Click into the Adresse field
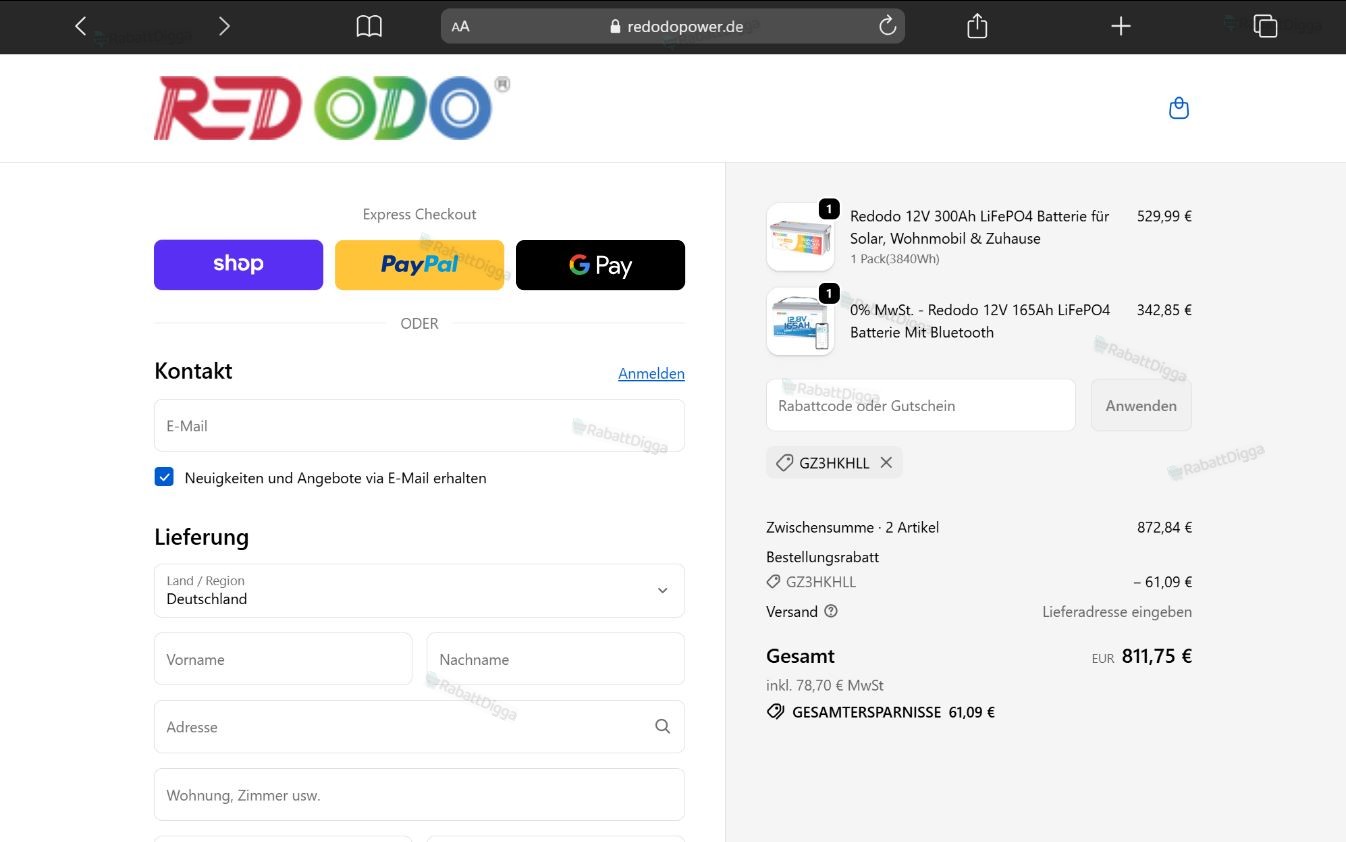Viewport: 1346px width, 842px height. pos(419,727)
